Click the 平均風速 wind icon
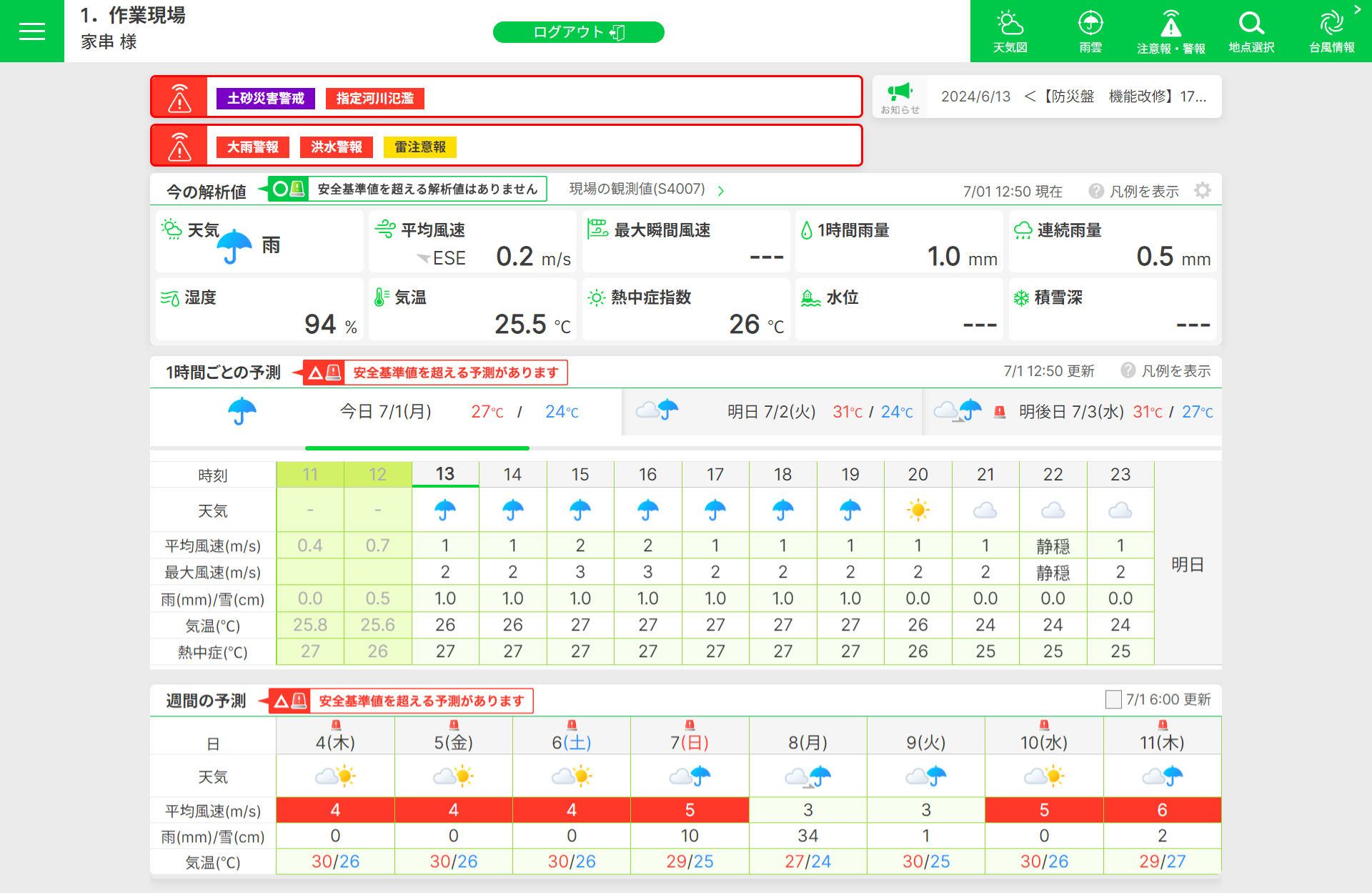The width and height of the screenshot is (1372, 893). [385, 229]
